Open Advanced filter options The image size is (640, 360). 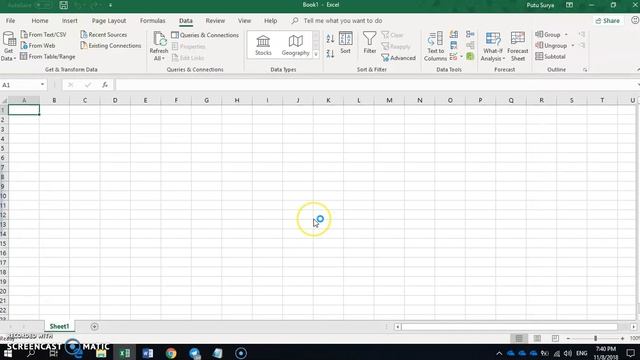398,58
